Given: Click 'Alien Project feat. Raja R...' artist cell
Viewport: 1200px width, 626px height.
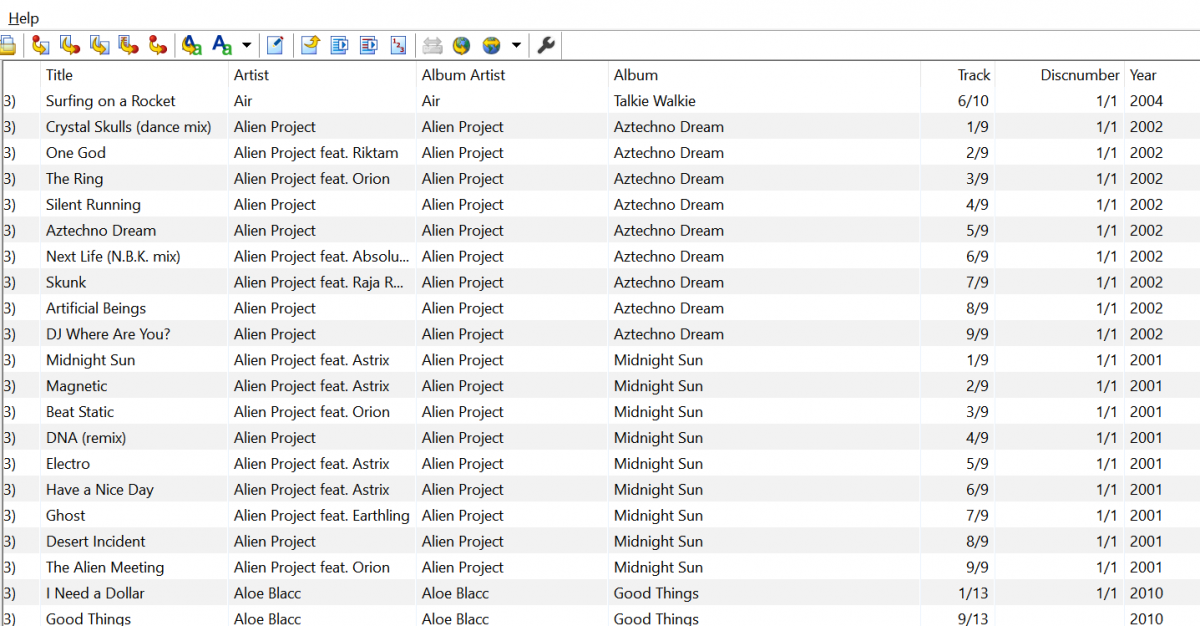Looking at the screenshot, I should (319, 283).
